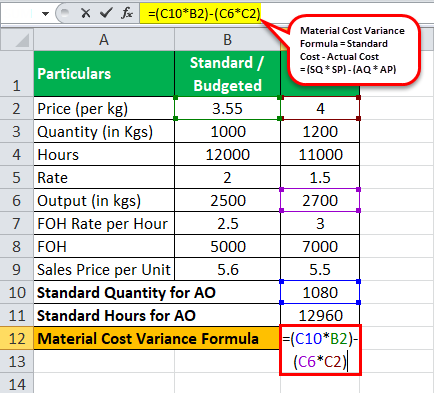
Task: Select cell containing 3.55
Action: click(227, 109)
